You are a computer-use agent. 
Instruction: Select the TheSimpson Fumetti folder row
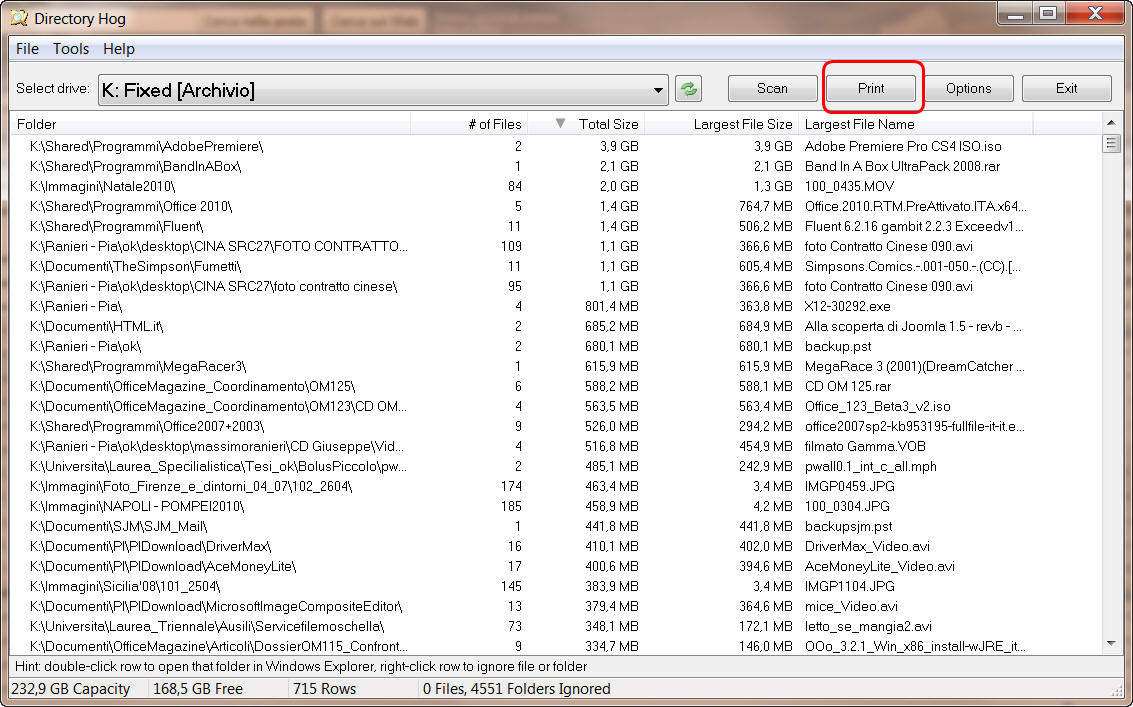pos(200,266)
